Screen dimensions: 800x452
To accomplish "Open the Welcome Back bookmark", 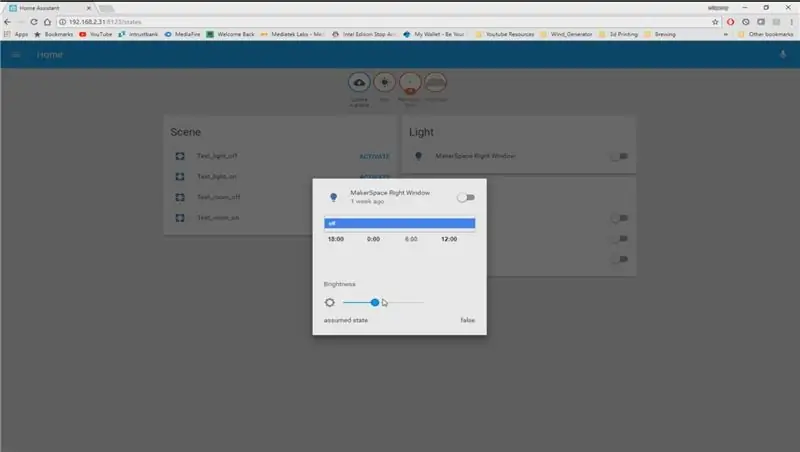I will (x=230, y=34).
